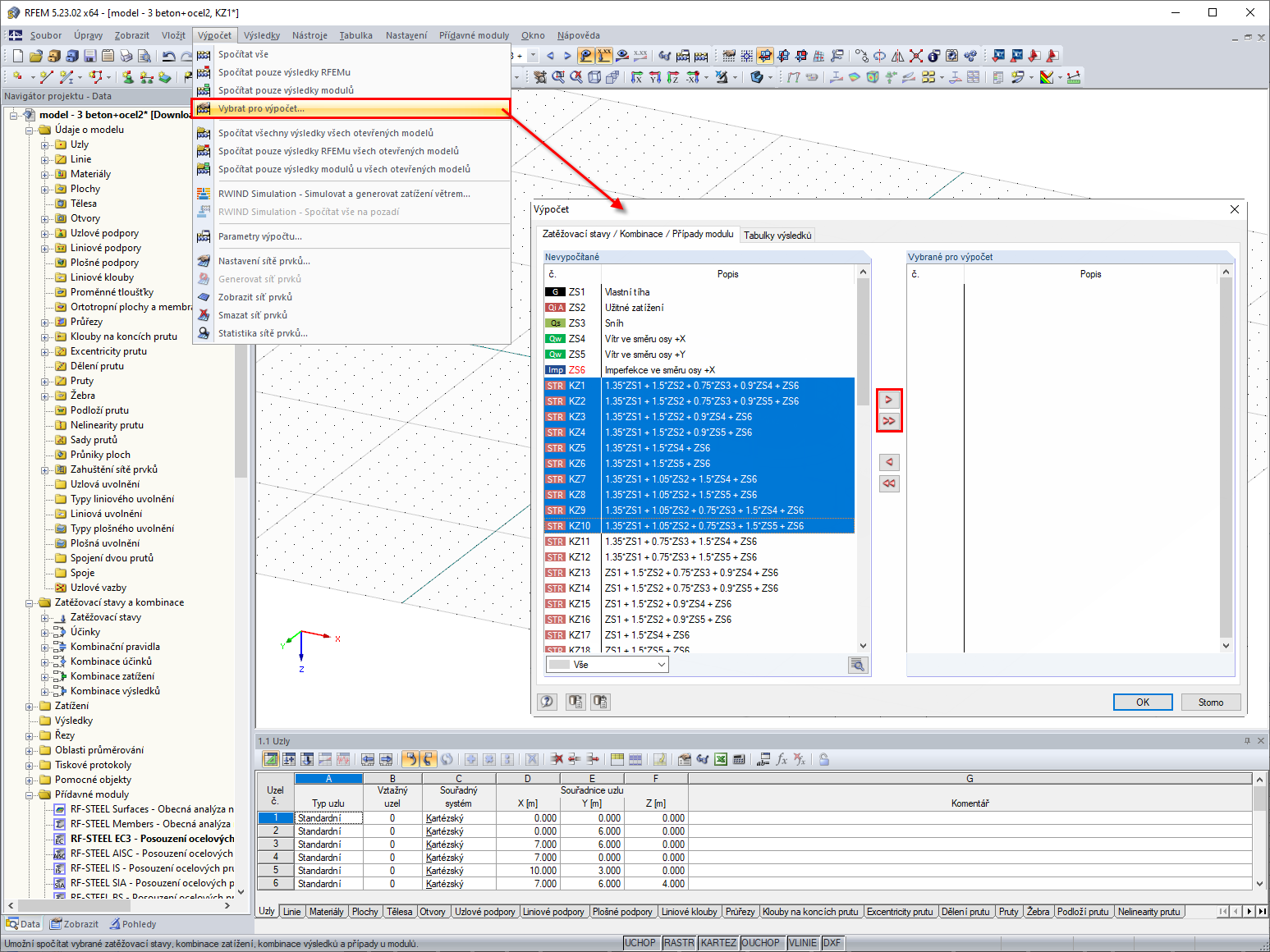Select 'Vybrat pro výpočet...' menu entry

pos(352,108)
